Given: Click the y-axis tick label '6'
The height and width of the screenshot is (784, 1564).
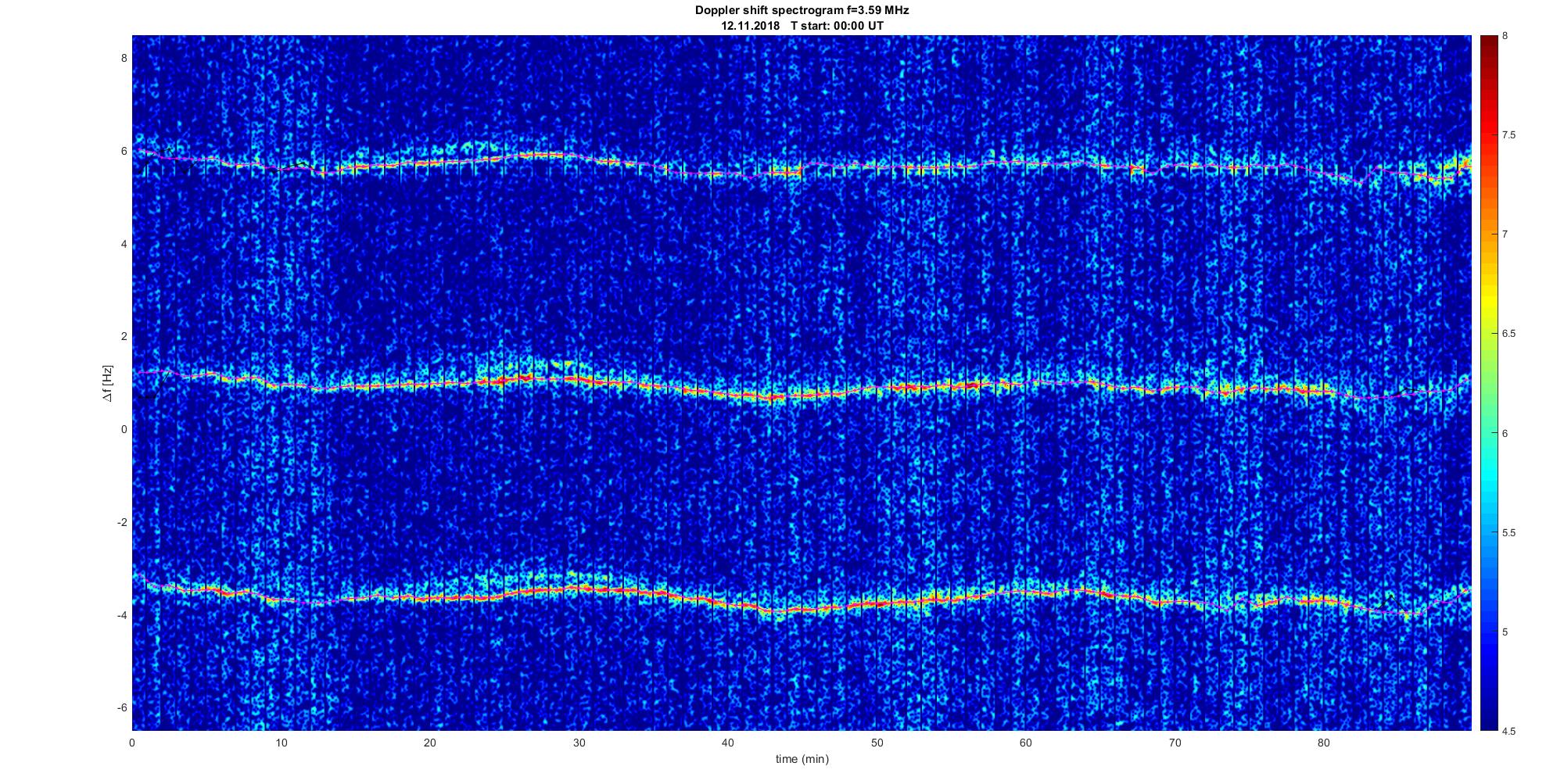Looking at the screenshot, I should coord(123,151).
